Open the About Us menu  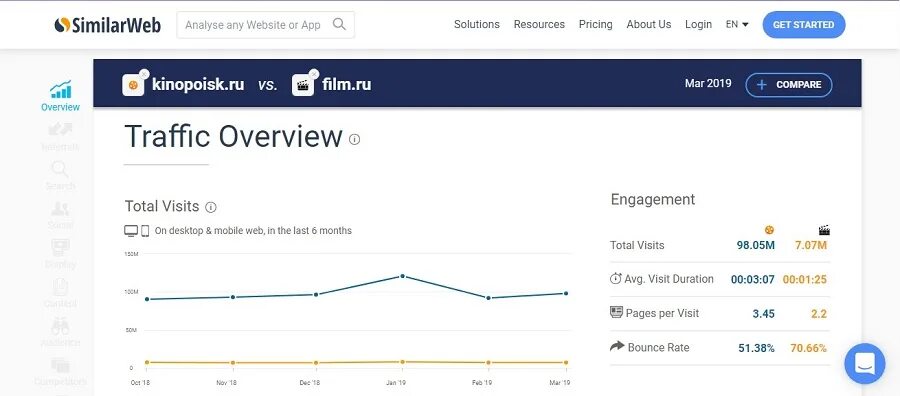coord(649,25)
